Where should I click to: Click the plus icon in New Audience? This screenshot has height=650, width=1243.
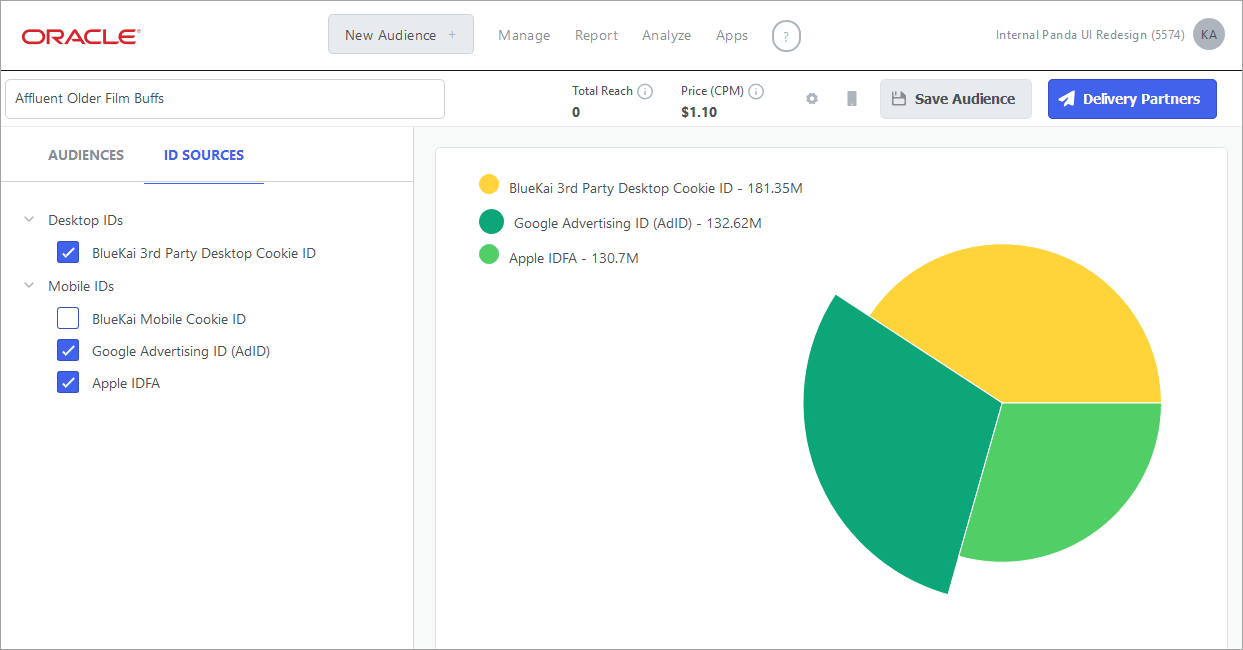pyautogui.click(x=452, y=35)
